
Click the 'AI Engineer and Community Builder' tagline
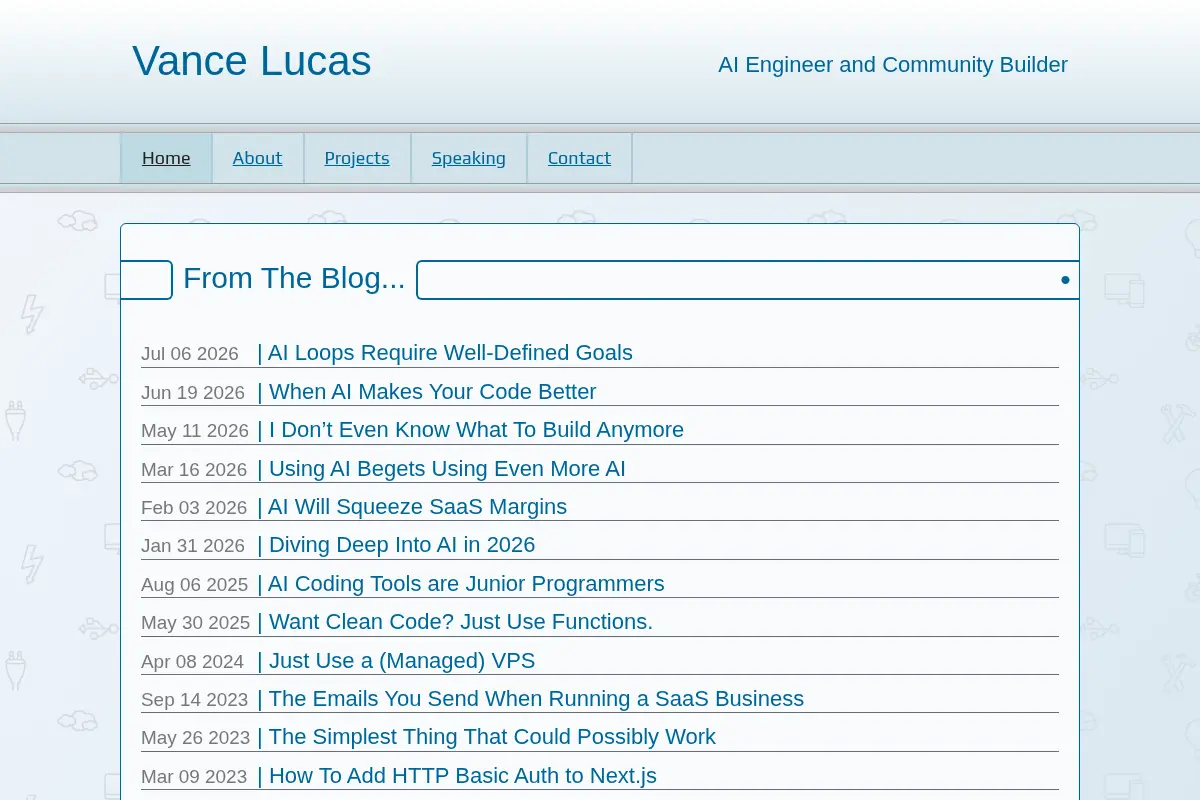pyautogui.click(x=893, y=65)
